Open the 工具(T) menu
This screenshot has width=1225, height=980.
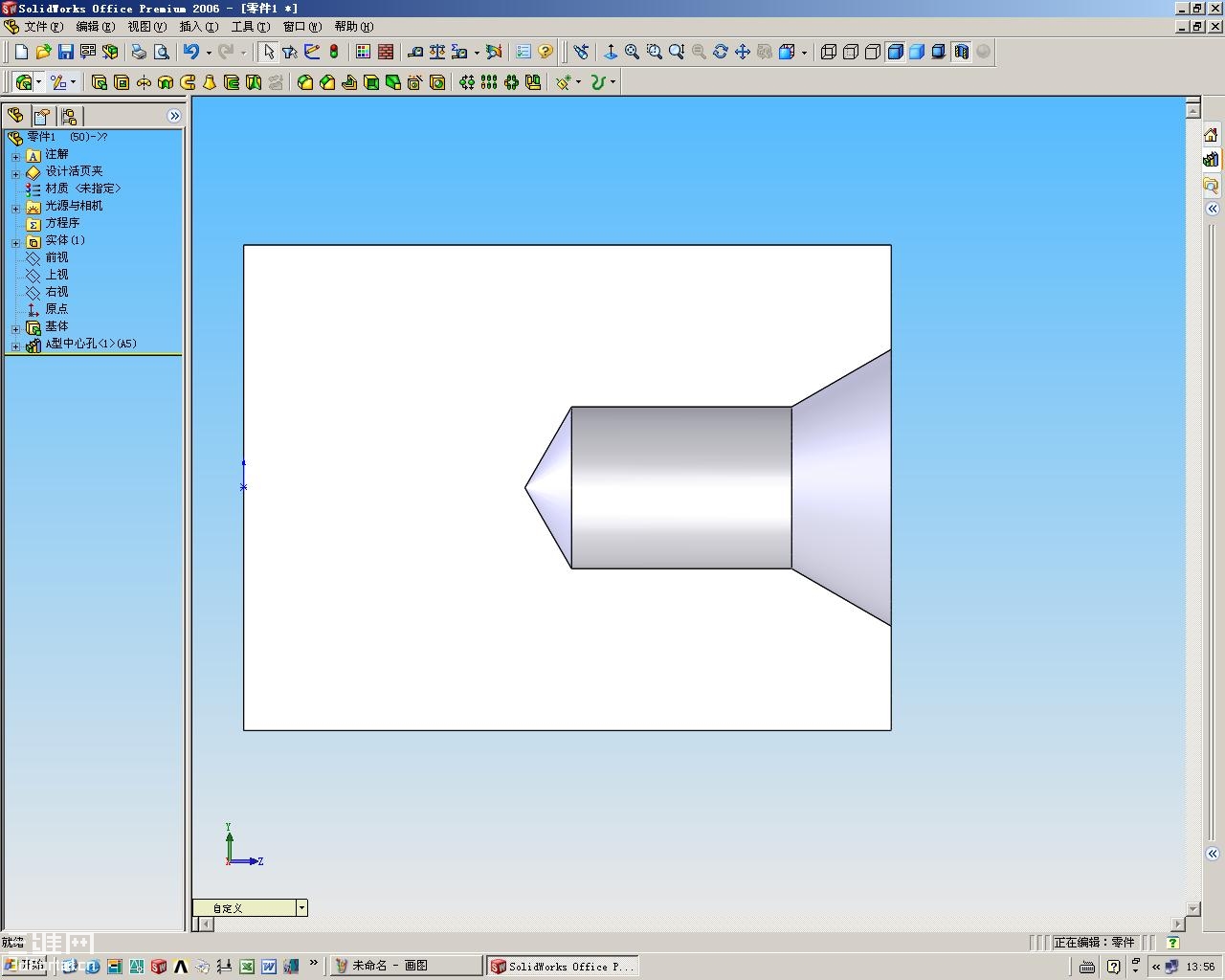coord(250,27)
